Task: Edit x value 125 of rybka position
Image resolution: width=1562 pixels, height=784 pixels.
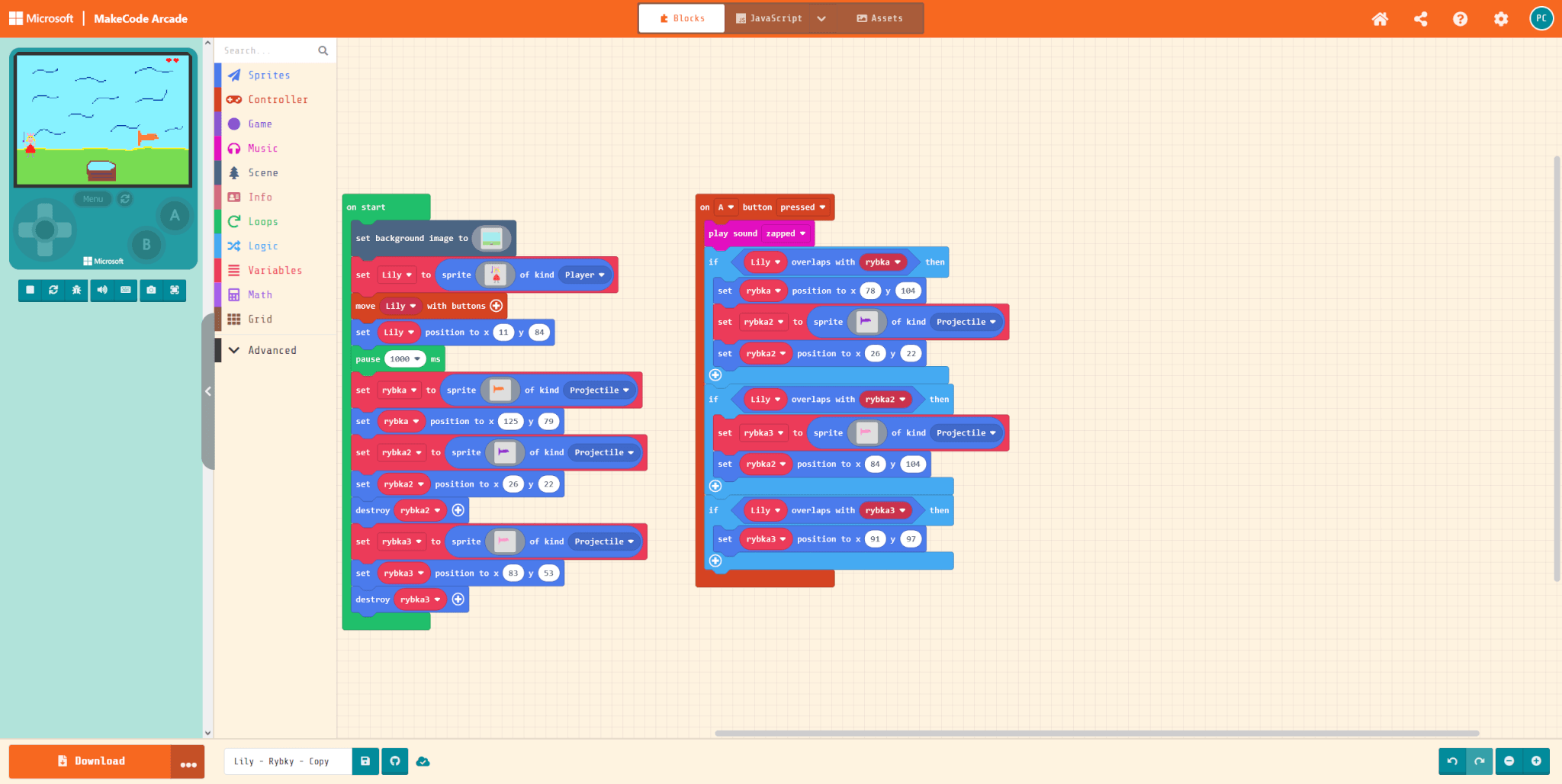Action: pos(510,422)
